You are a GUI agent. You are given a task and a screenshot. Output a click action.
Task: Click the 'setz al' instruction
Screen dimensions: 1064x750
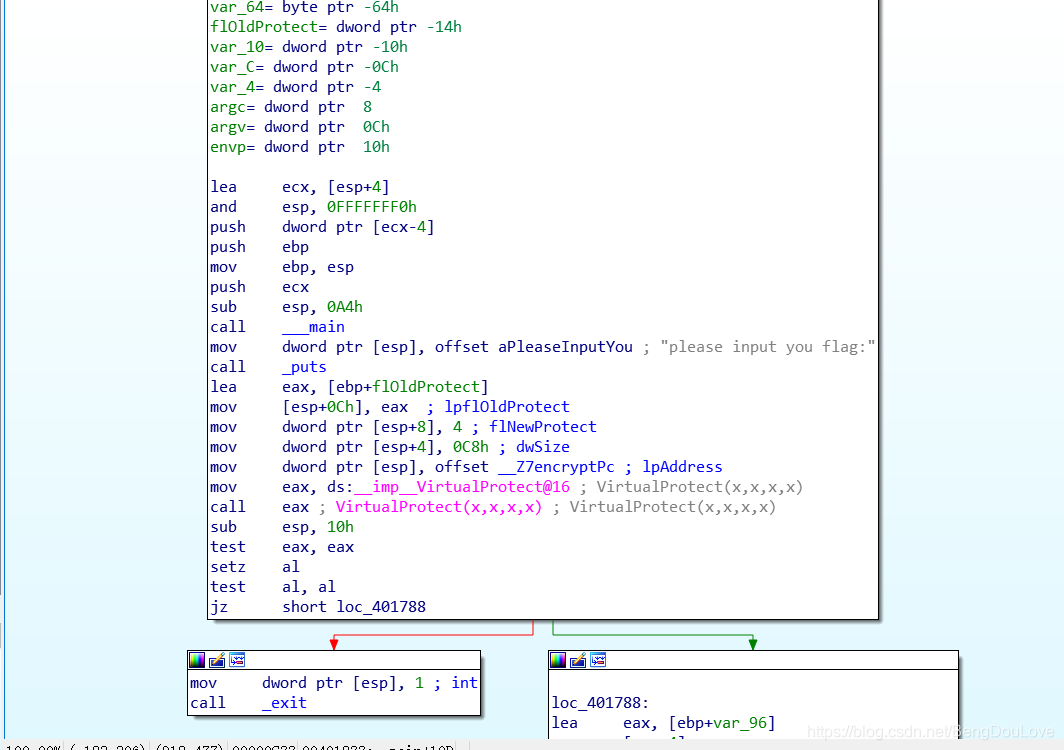pyautogui.click(x=254, y=567)
